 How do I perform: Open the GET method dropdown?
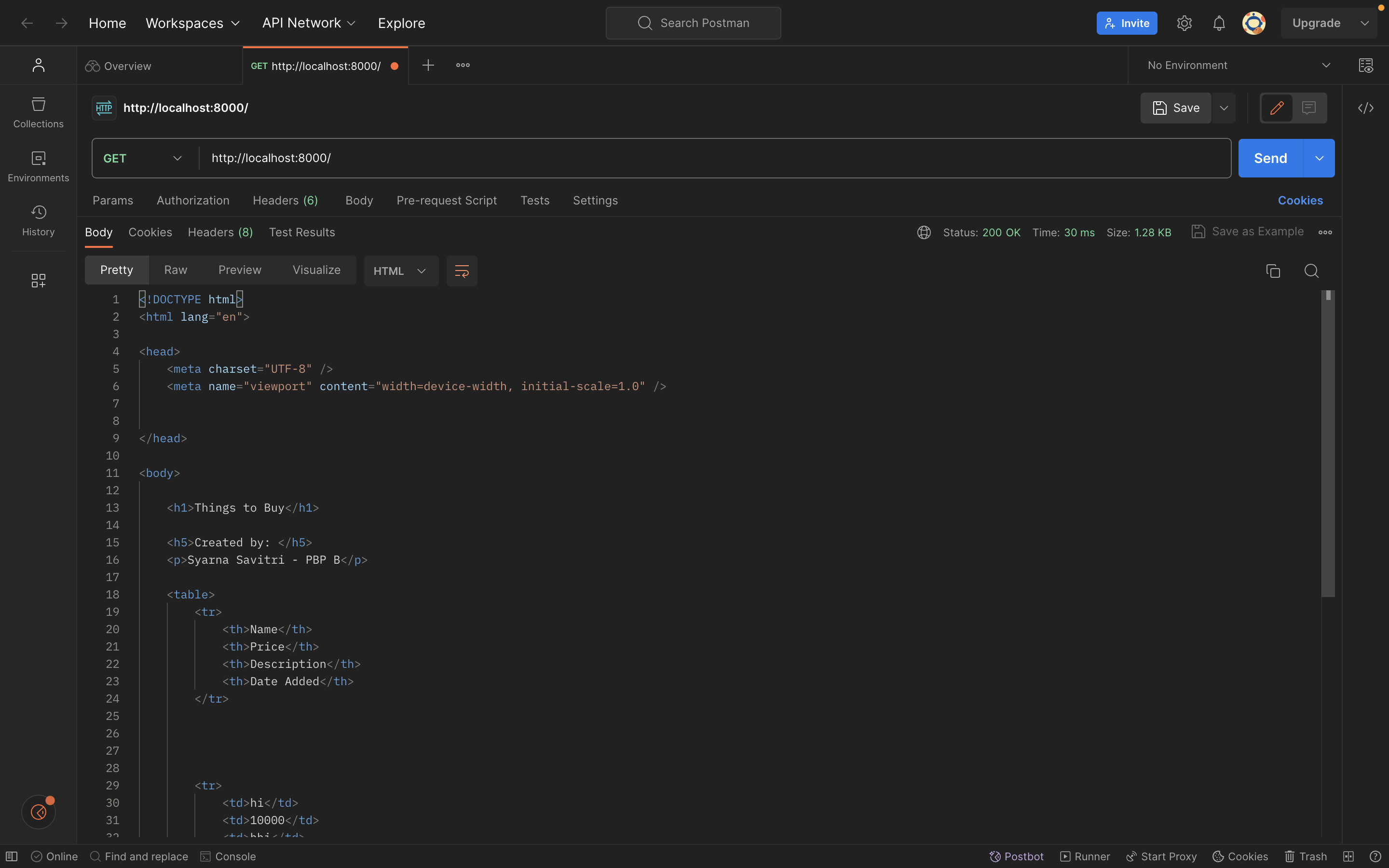point(142,158)
